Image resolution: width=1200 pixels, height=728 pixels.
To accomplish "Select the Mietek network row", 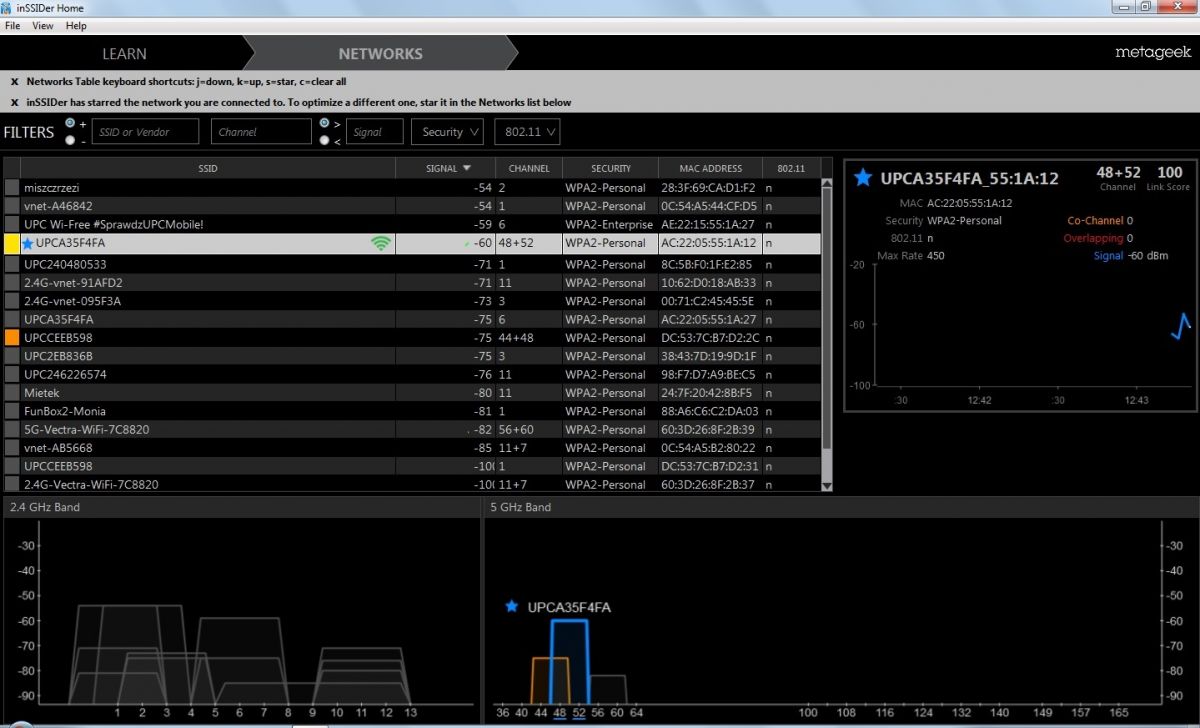I will coord(412,393).
